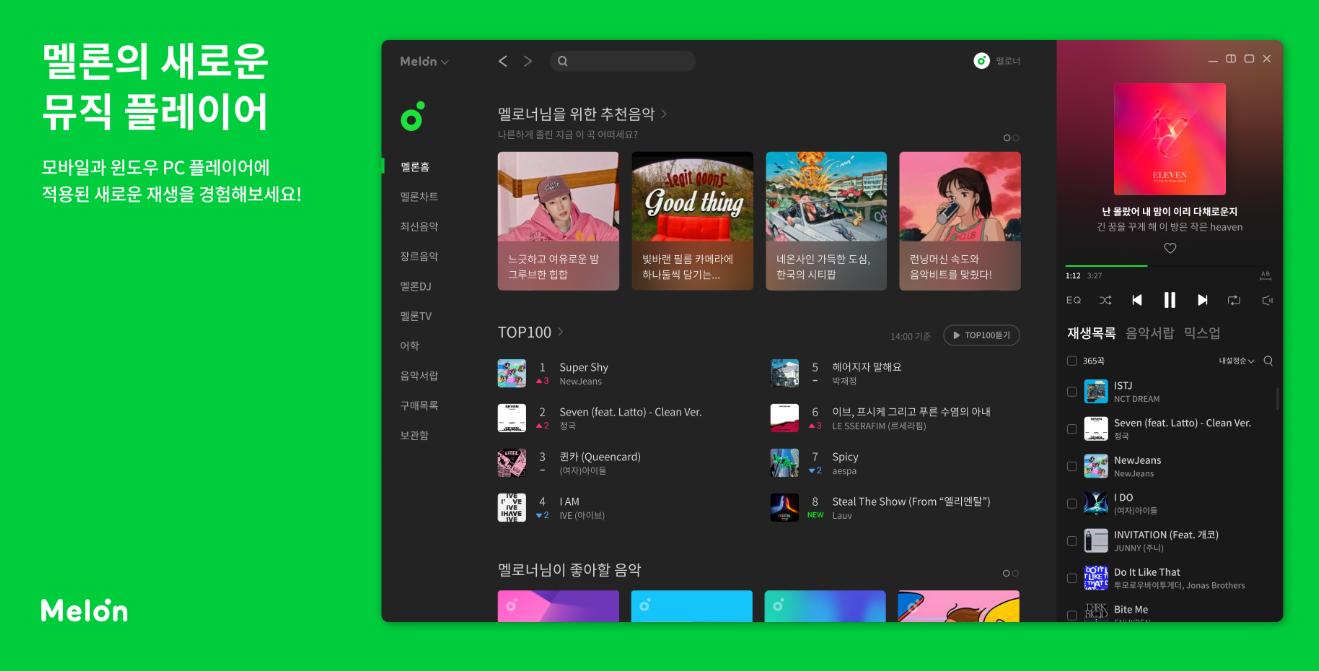Switch to 재생목록 tab
1319x671 pixels.
coord(1091,333)
